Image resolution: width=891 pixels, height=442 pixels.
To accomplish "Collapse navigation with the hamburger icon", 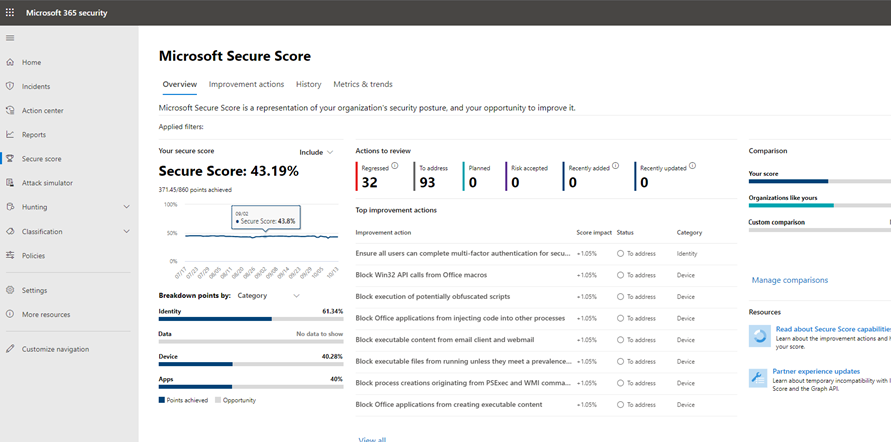I will click(x=10, y=38).
